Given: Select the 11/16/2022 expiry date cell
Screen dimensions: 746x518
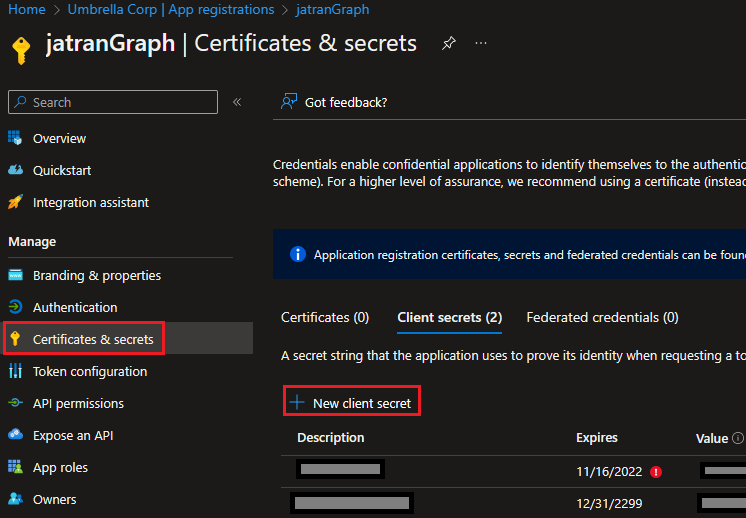Looking at the screenshot, I should (609, 471).
